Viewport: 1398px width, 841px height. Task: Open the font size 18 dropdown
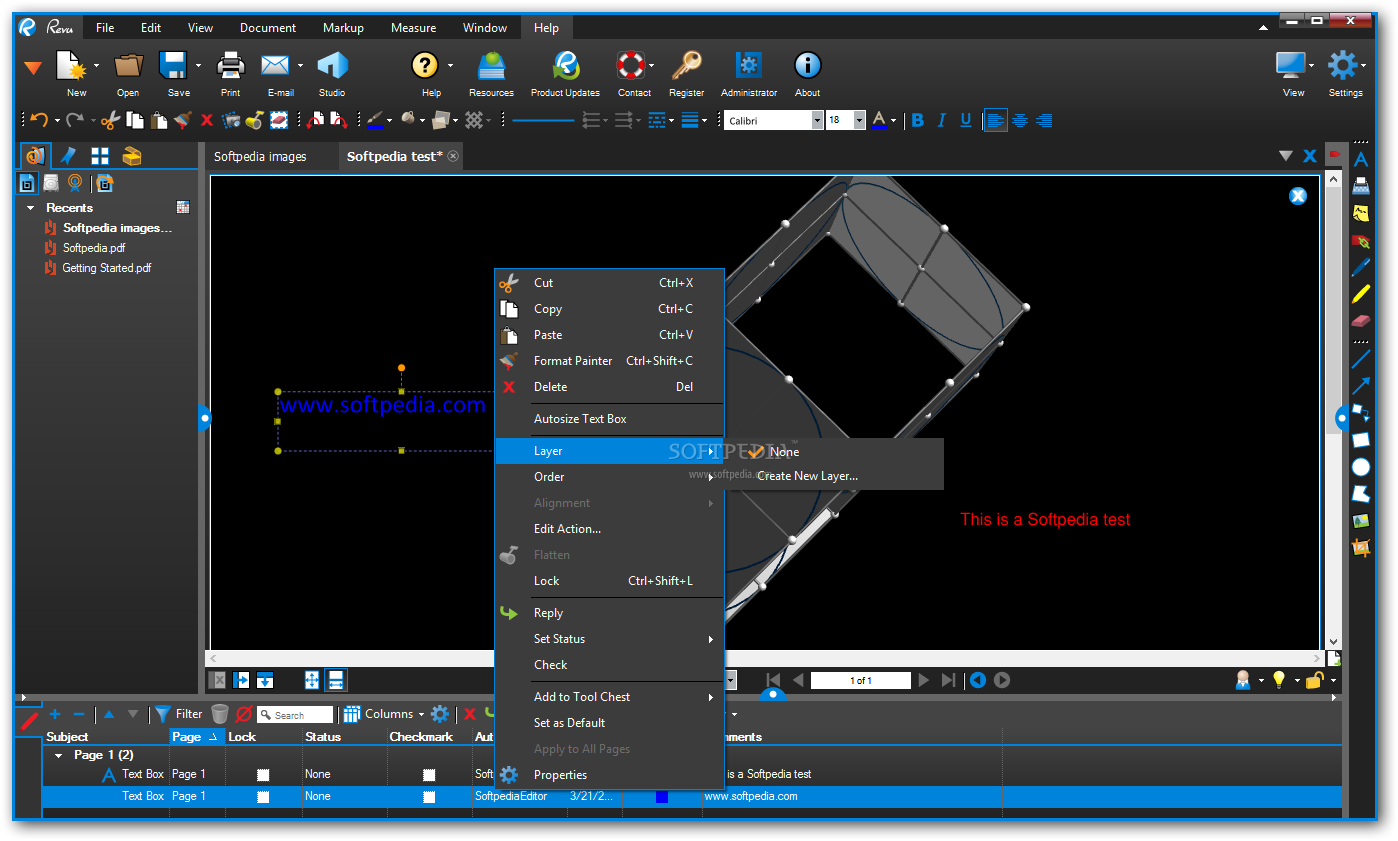coord(860,120)
